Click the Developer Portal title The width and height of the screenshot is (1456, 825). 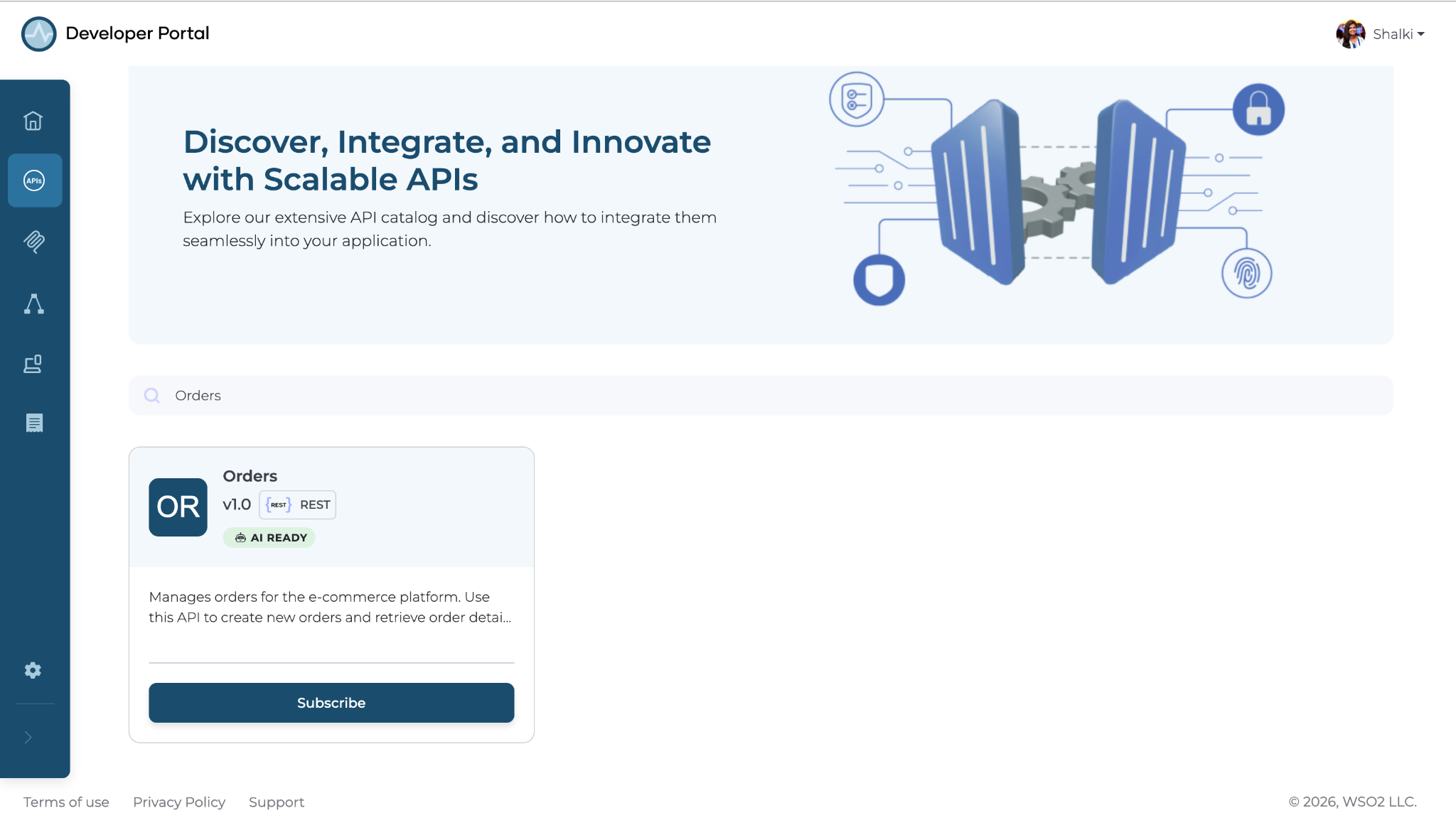(x=137, y=33)
